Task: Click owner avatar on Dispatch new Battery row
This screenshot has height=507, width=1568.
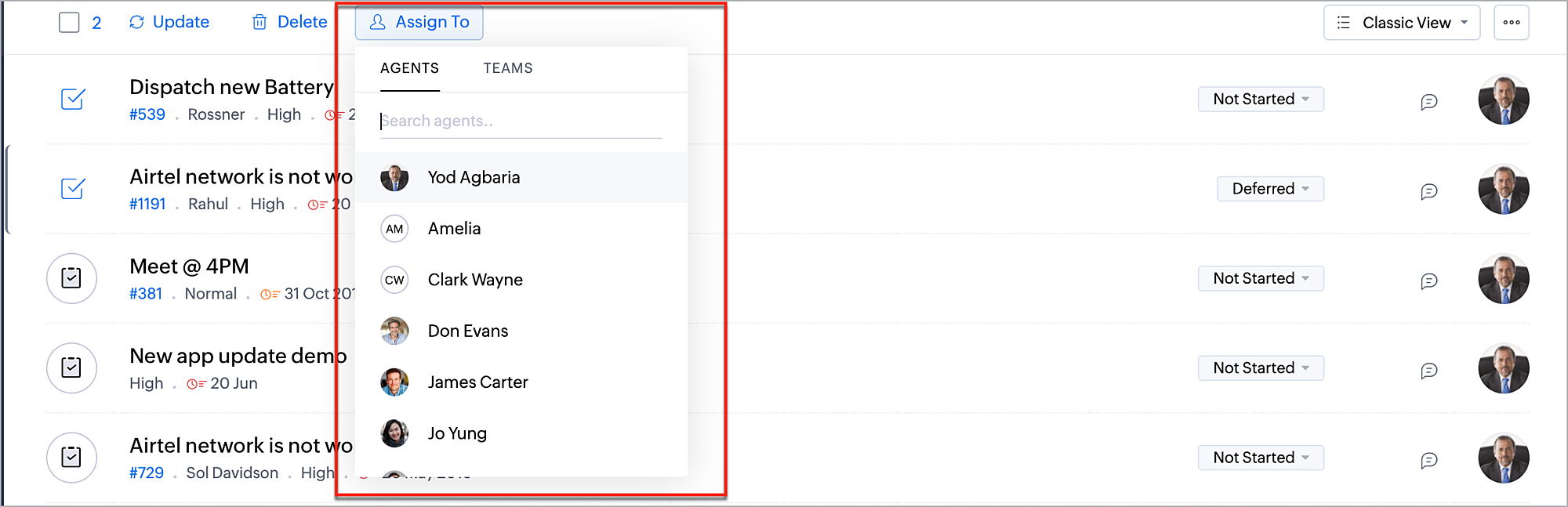Action: coord(1503,100)
